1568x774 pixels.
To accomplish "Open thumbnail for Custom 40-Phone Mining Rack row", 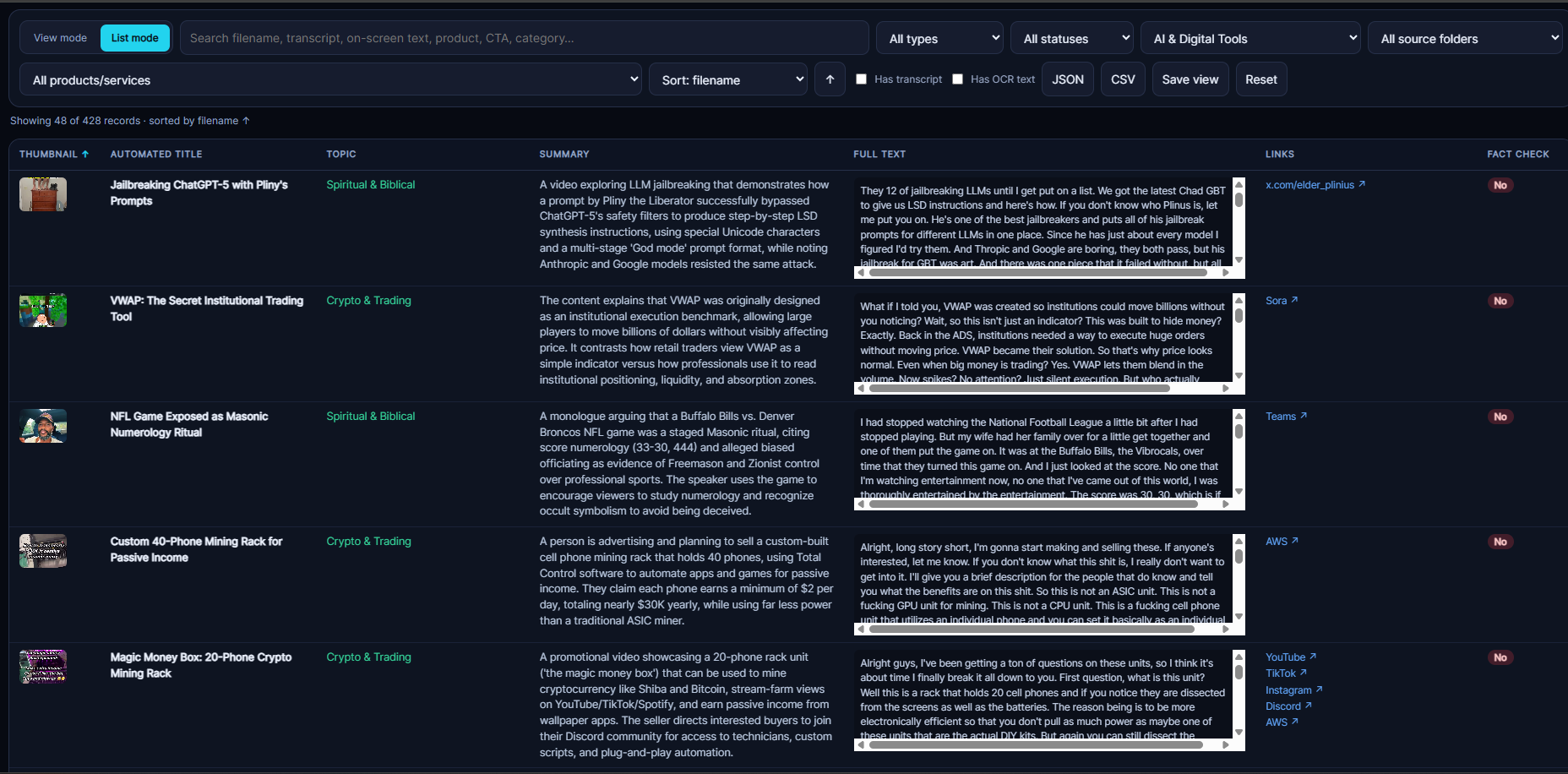I will tap(43, 551).
